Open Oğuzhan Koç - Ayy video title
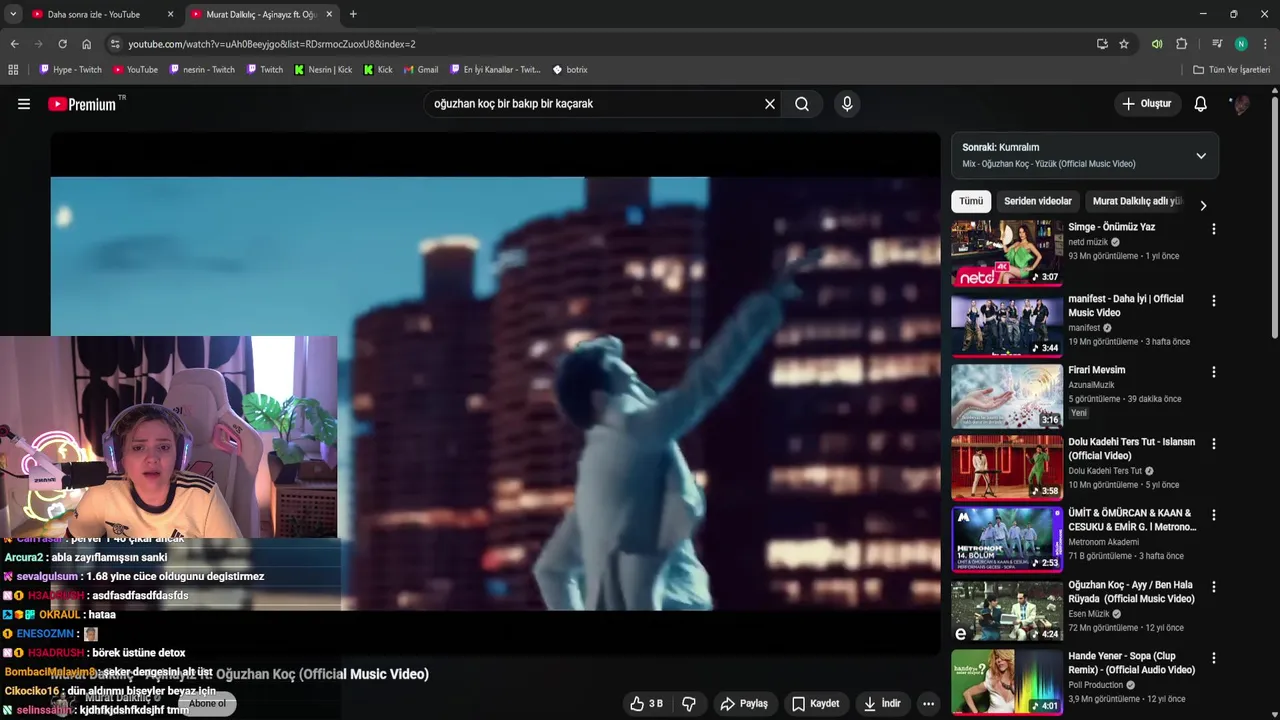 (x=1131, y=592)
